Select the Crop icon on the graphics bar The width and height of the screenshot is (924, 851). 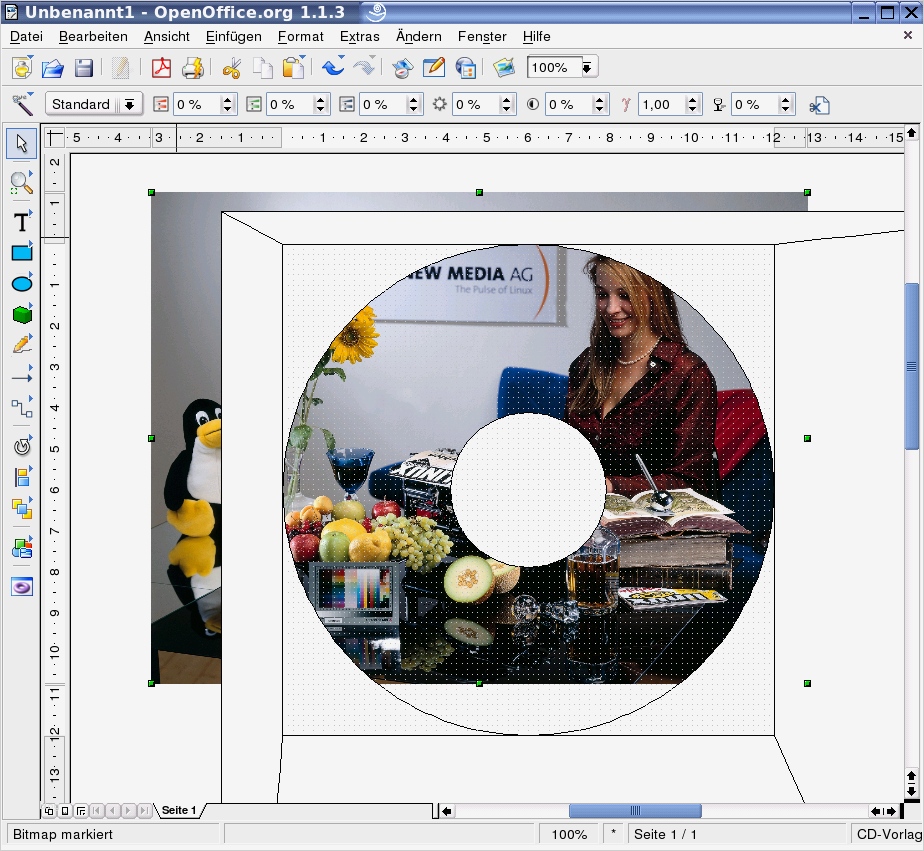818,104
